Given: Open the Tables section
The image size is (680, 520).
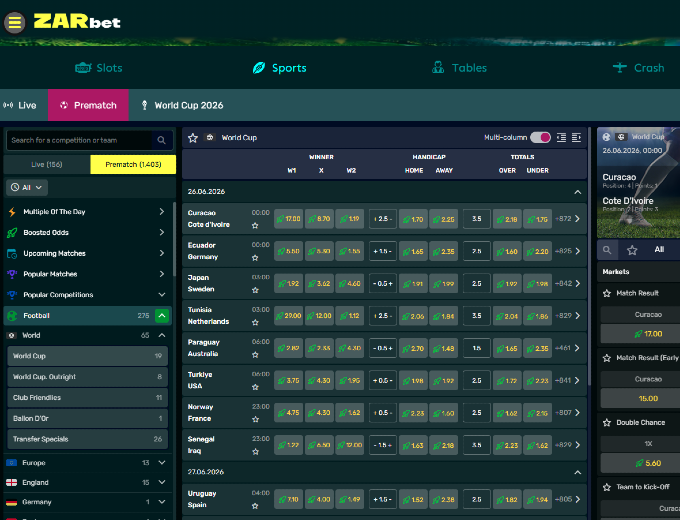Looking at the screenshot, I should pos(459,68).
